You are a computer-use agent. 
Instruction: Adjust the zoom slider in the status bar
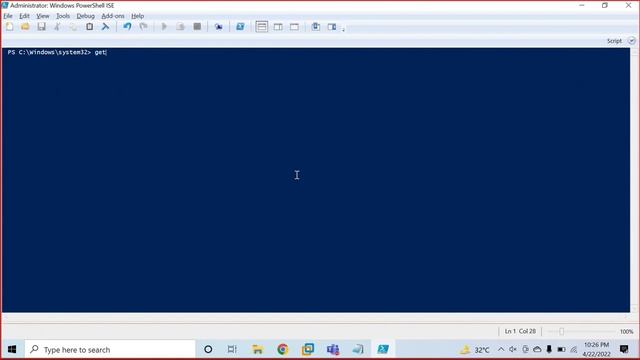point(562,331)
